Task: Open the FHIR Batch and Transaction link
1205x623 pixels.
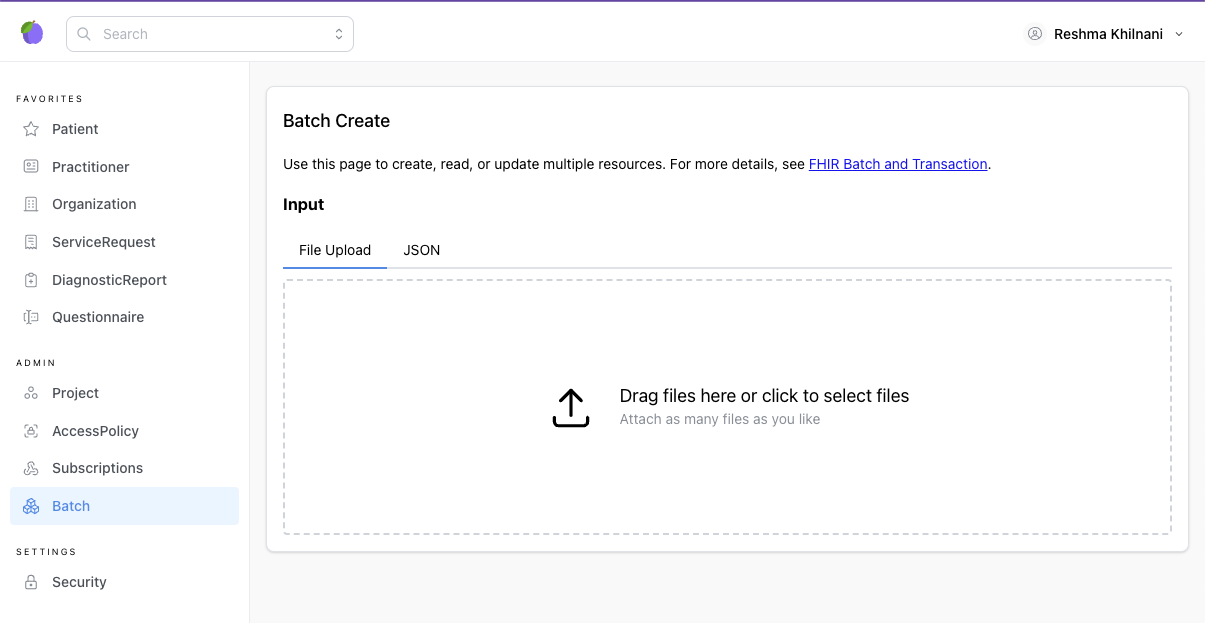Action: (897, 164)
